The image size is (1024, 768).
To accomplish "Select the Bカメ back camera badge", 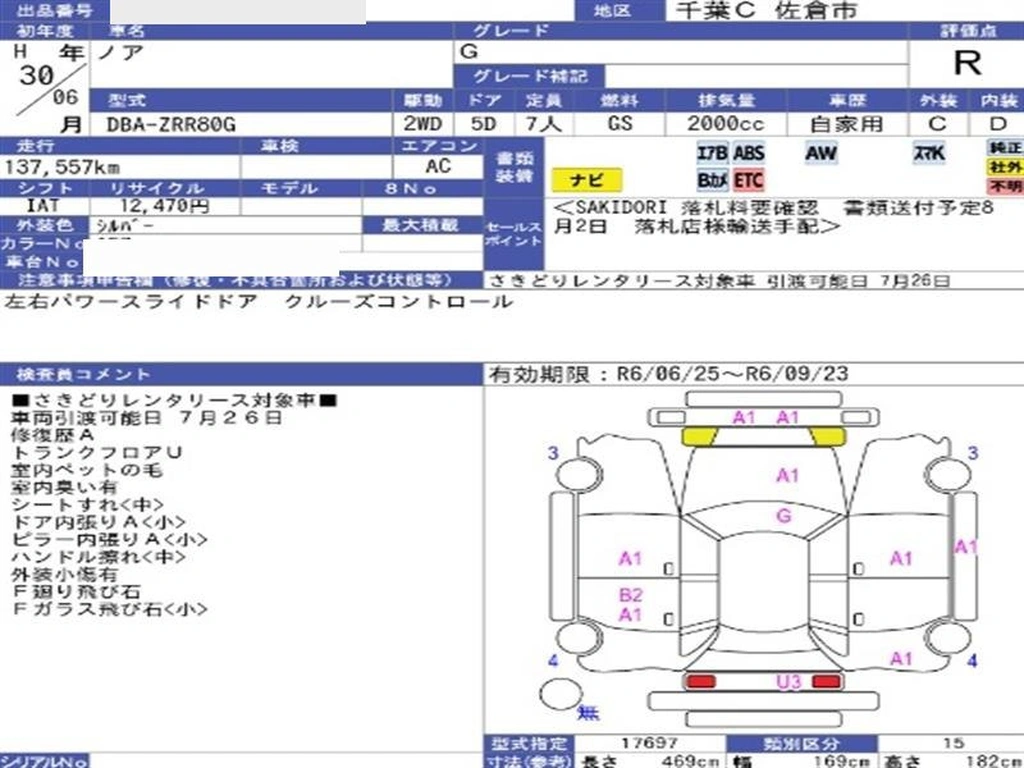I will pyautogui.click(x=712, y=180).
